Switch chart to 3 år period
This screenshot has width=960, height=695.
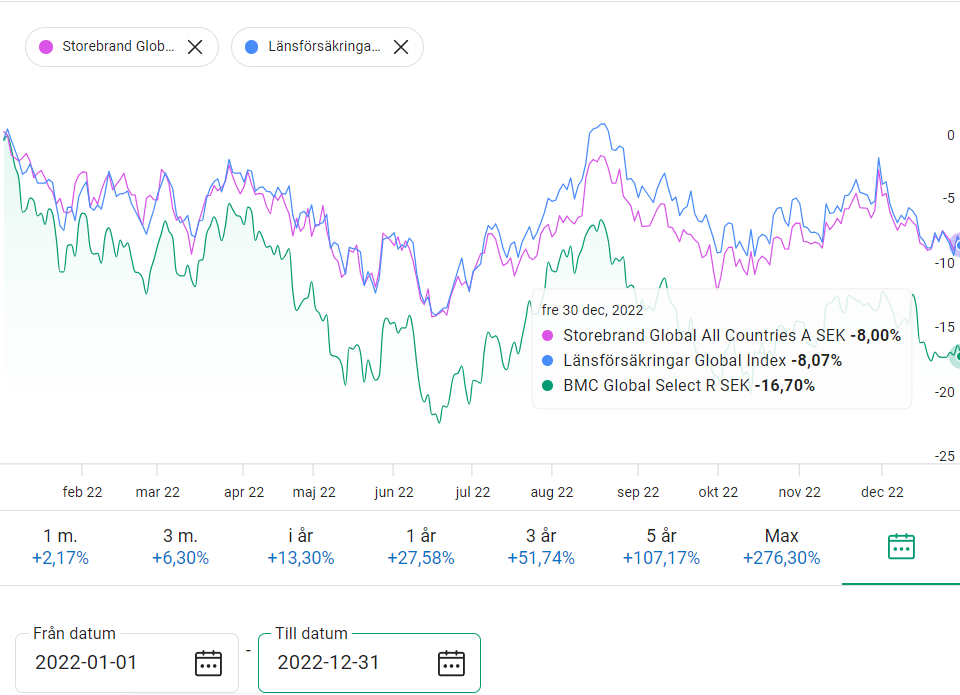(540, 547)
